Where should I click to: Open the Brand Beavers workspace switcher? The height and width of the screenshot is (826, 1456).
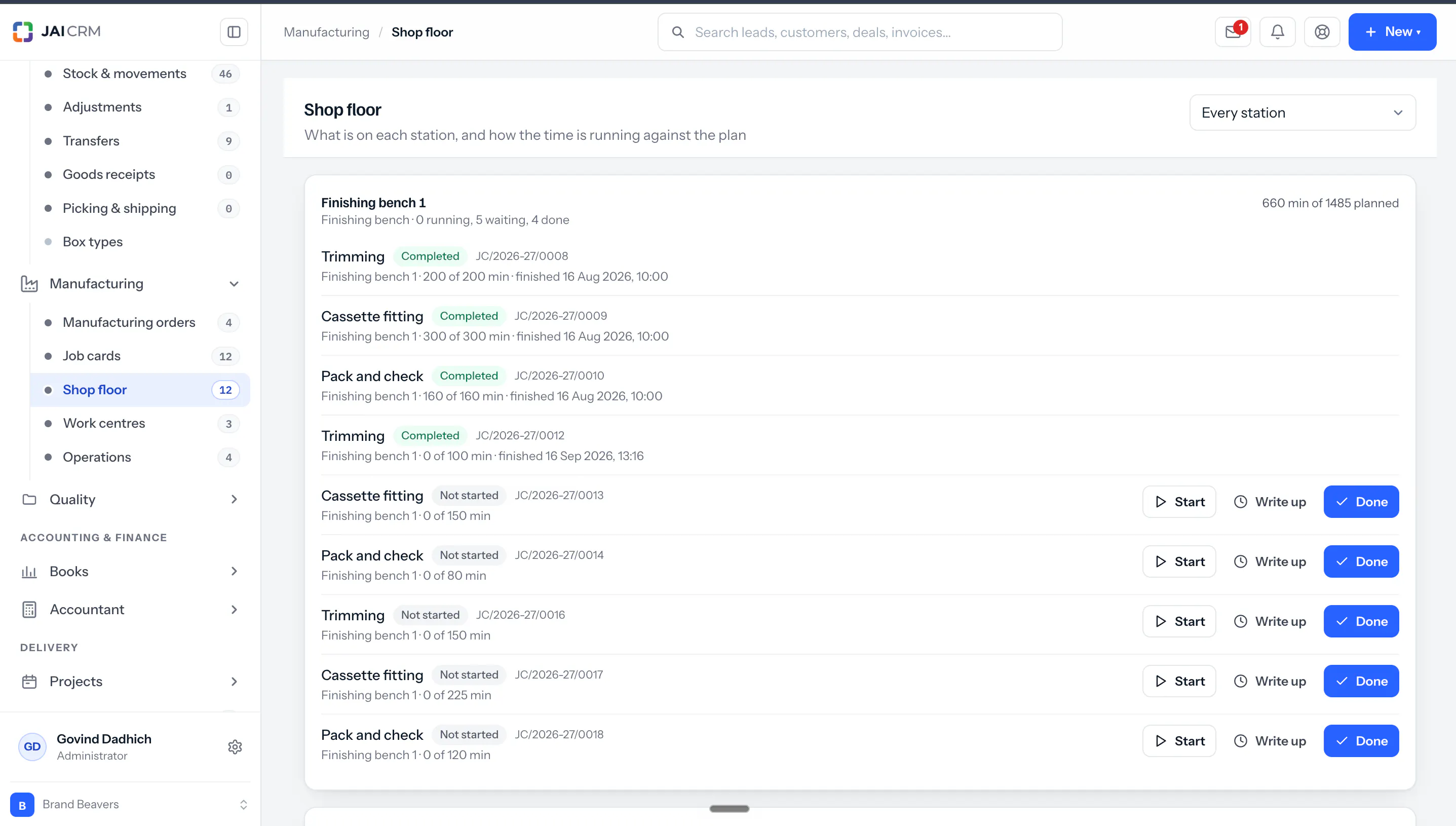point(130,804)
